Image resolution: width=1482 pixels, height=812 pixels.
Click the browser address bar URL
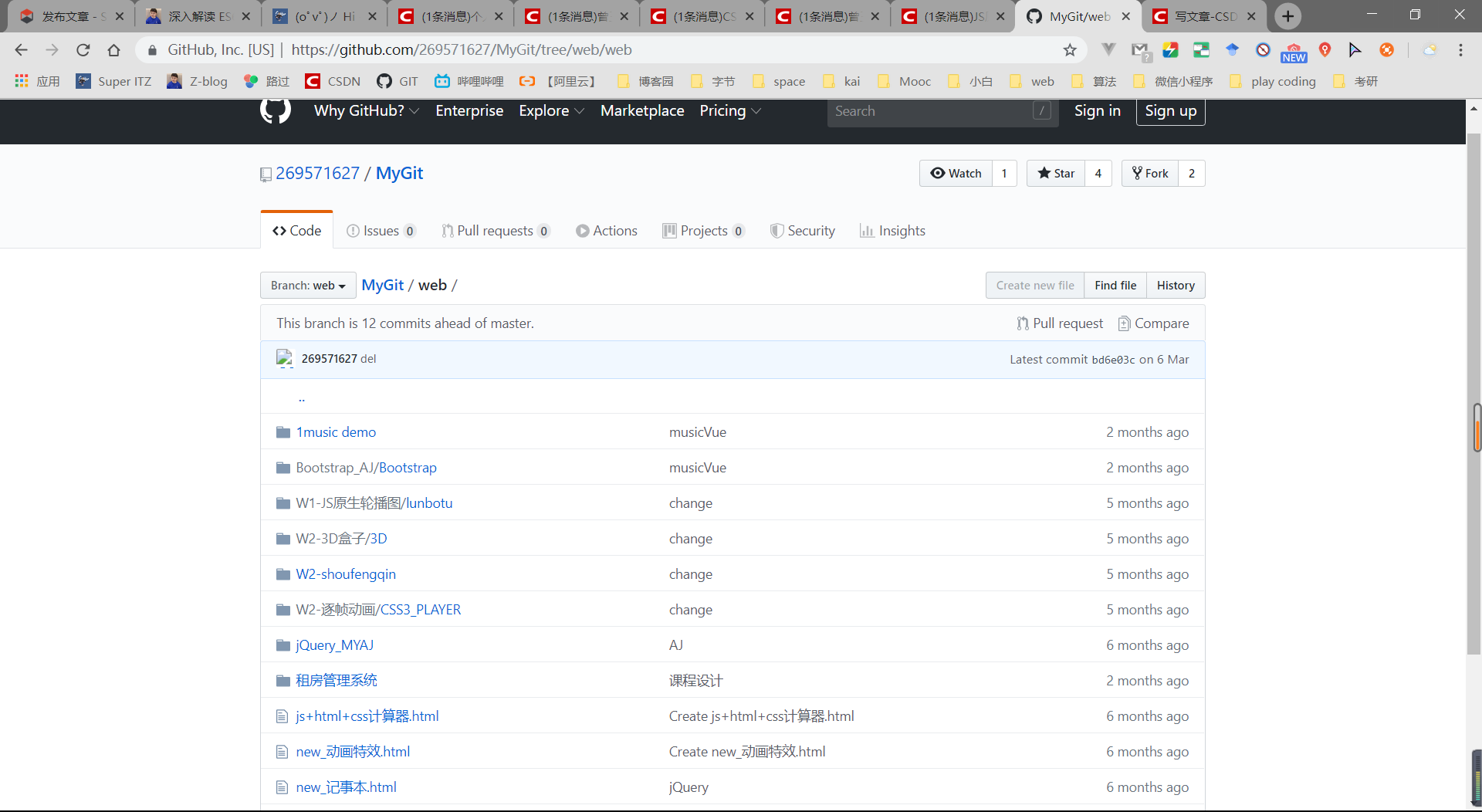[462, 50]
